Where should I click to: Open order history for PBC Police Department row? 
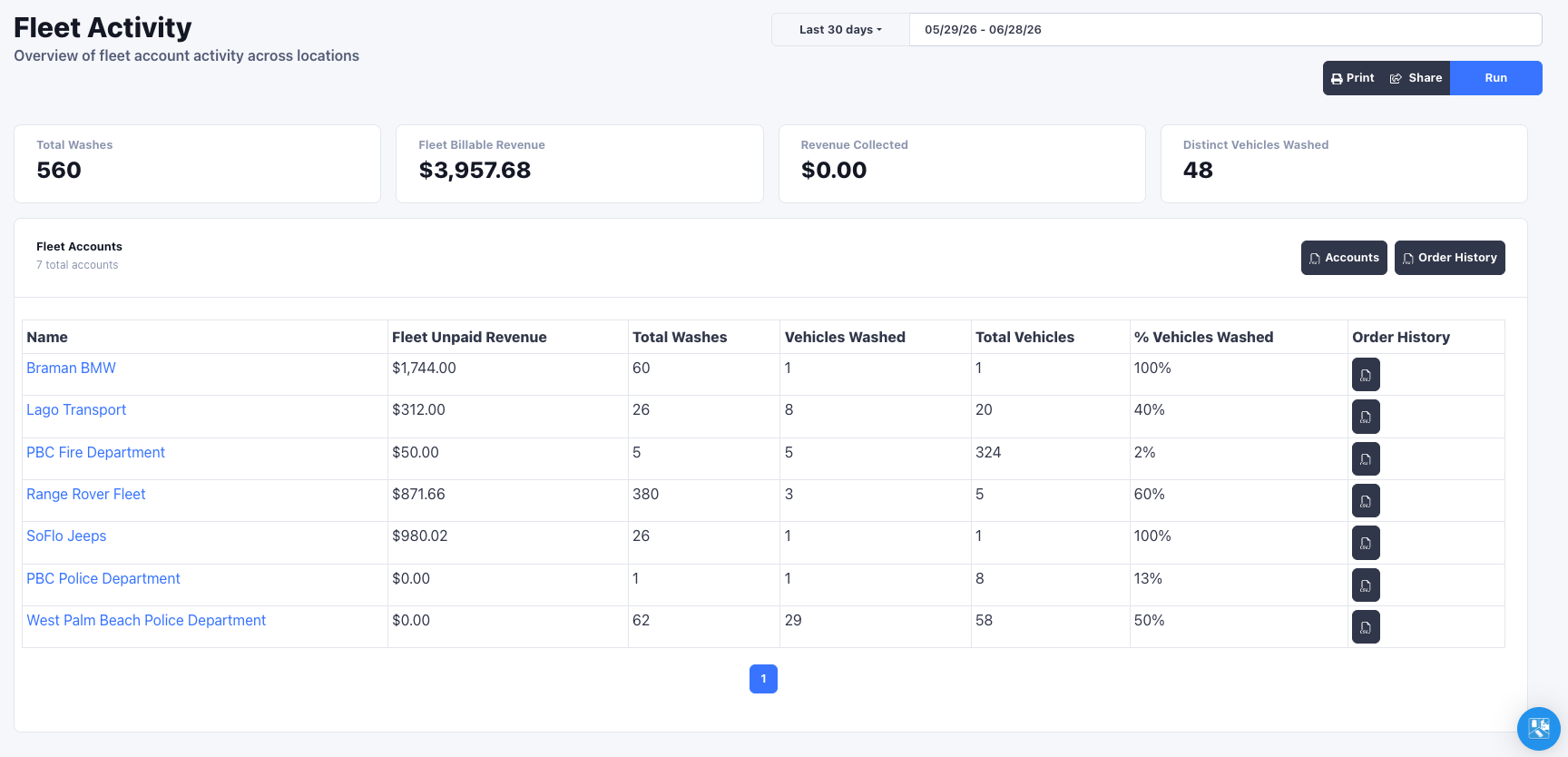tap(1366, 585)
